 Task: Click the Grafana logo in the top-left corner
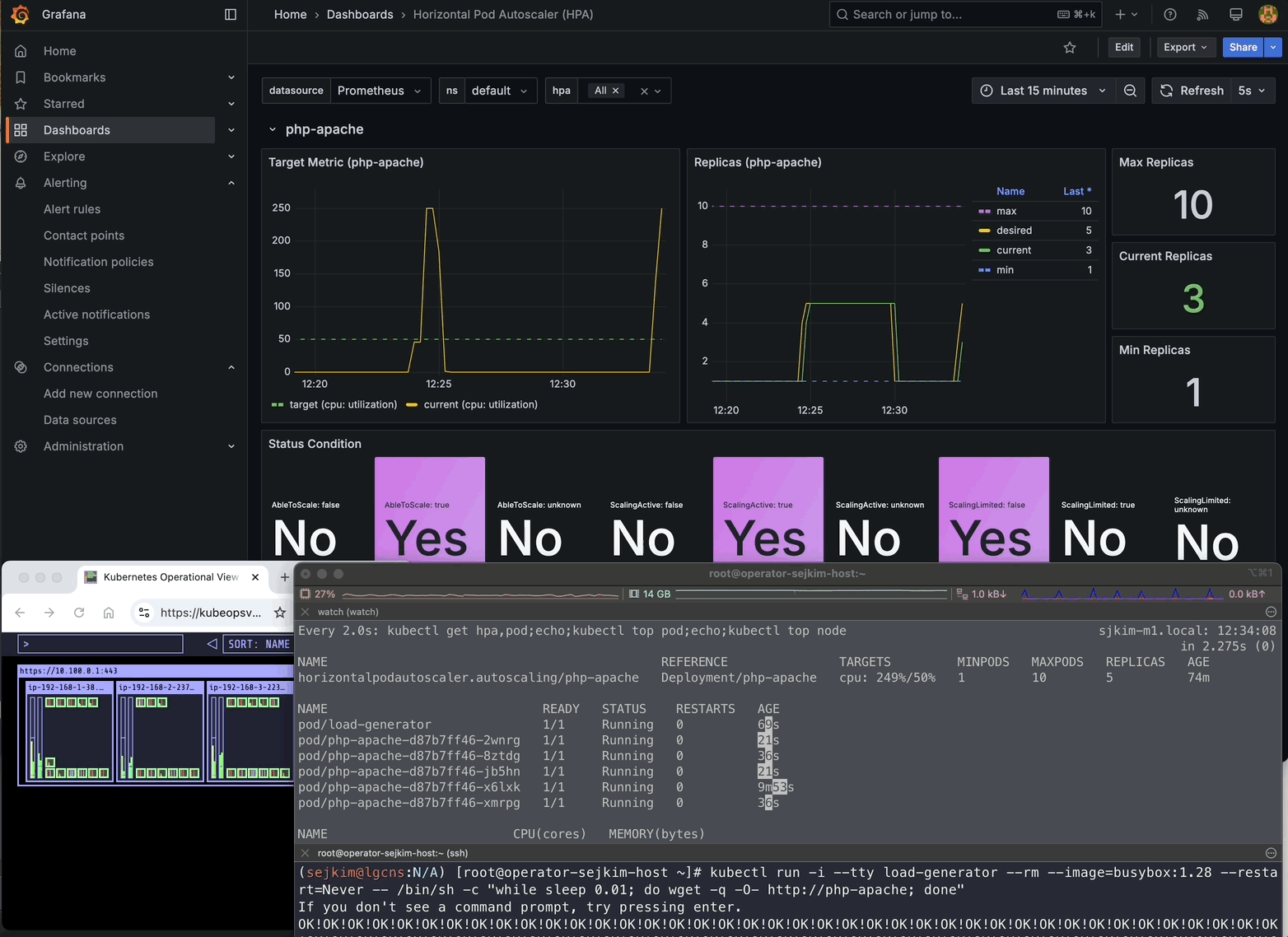21,15
